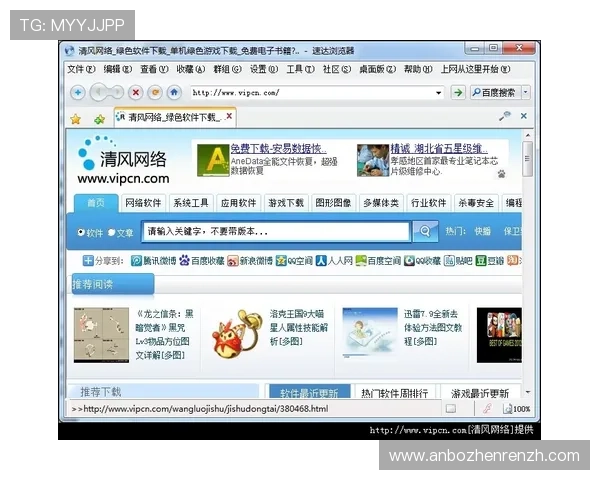600x480 pixels.
Task: Click the status bar popup-blocker icon
Action: coord(451,409)
